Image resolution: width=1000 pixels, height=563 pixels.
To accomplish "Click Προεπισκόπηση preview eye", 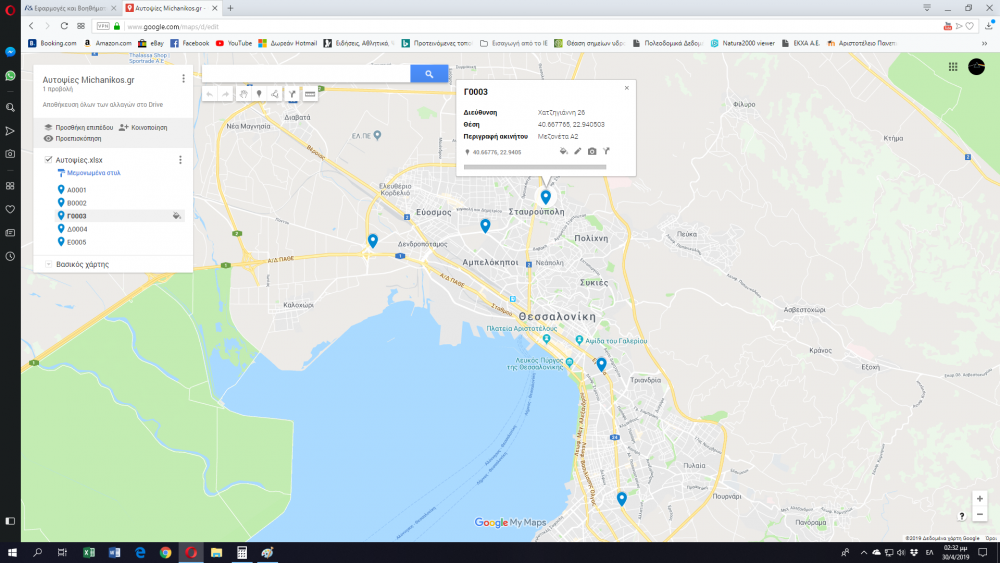I will tap(72, 139).
